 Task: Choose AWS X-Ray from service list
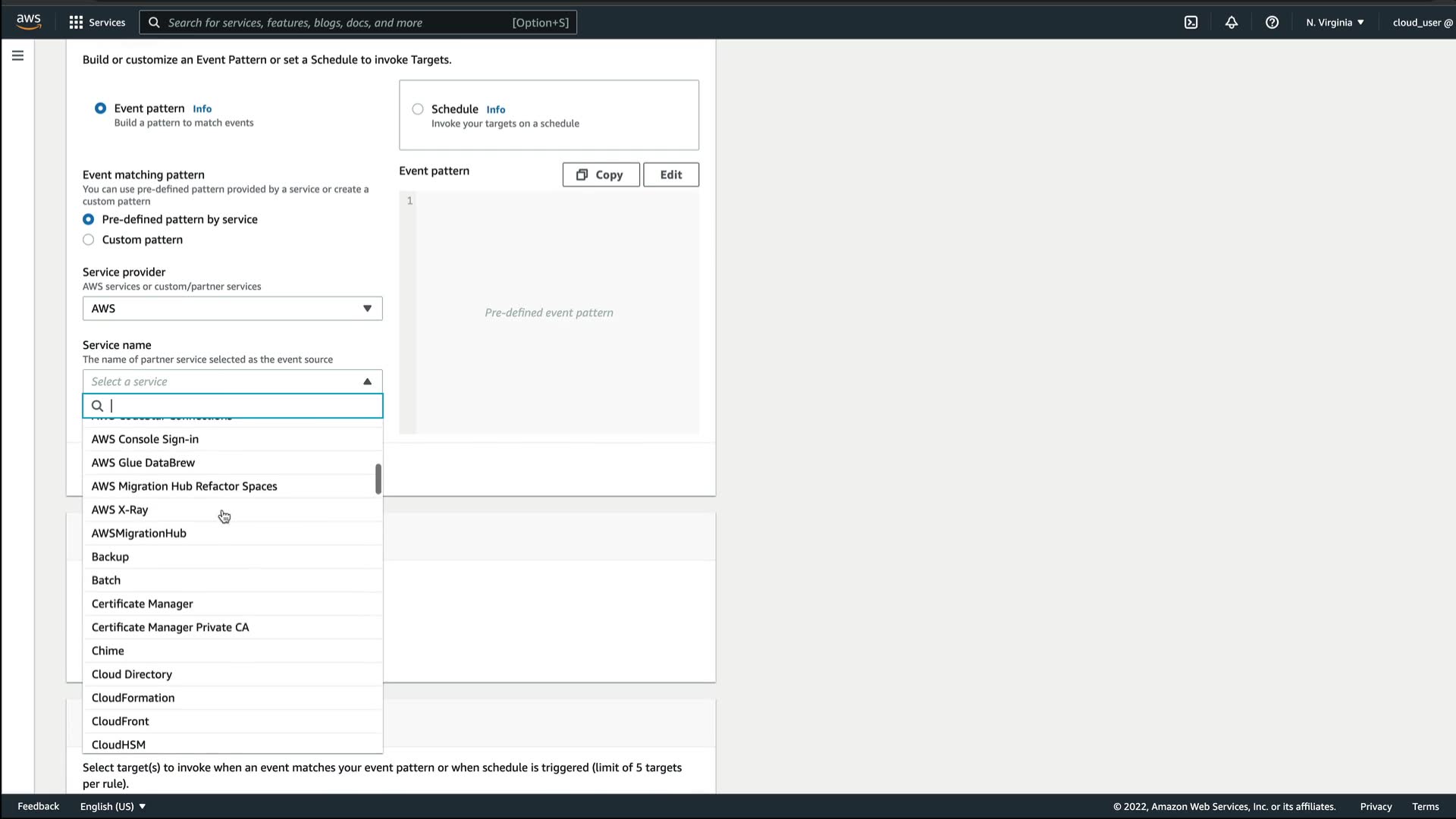point(120,510)
